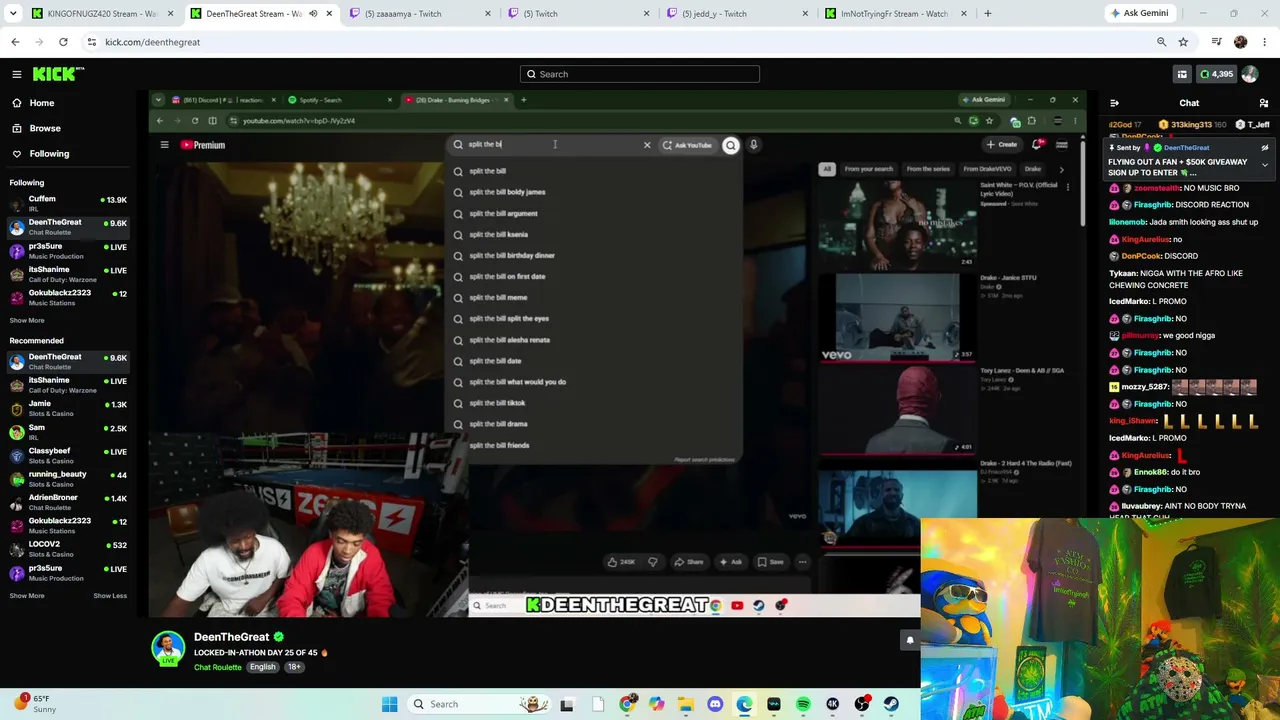The image size is (1280, 720).
Task: Open Sam's IRL channel
Action: tap(68, 432)
